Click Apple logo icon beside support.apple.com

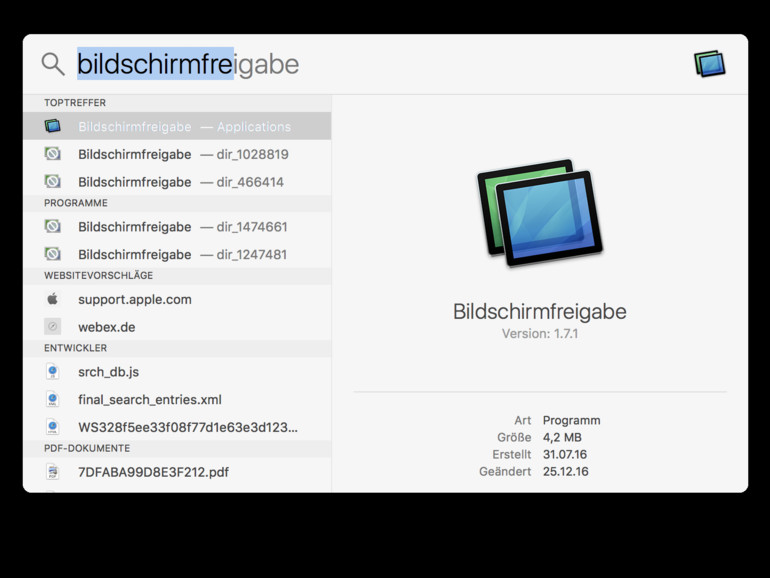click(x=53, y=298)
